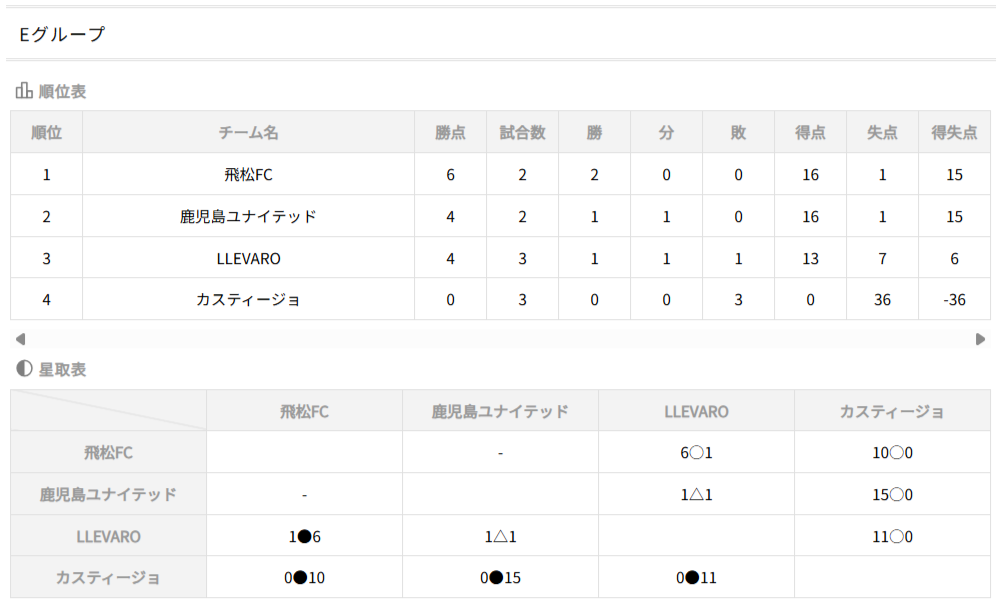Image resolution: width=998 pixels, height=606 pixels.
Task: Click the 失点 column header
Action: (x=882, y=132)
